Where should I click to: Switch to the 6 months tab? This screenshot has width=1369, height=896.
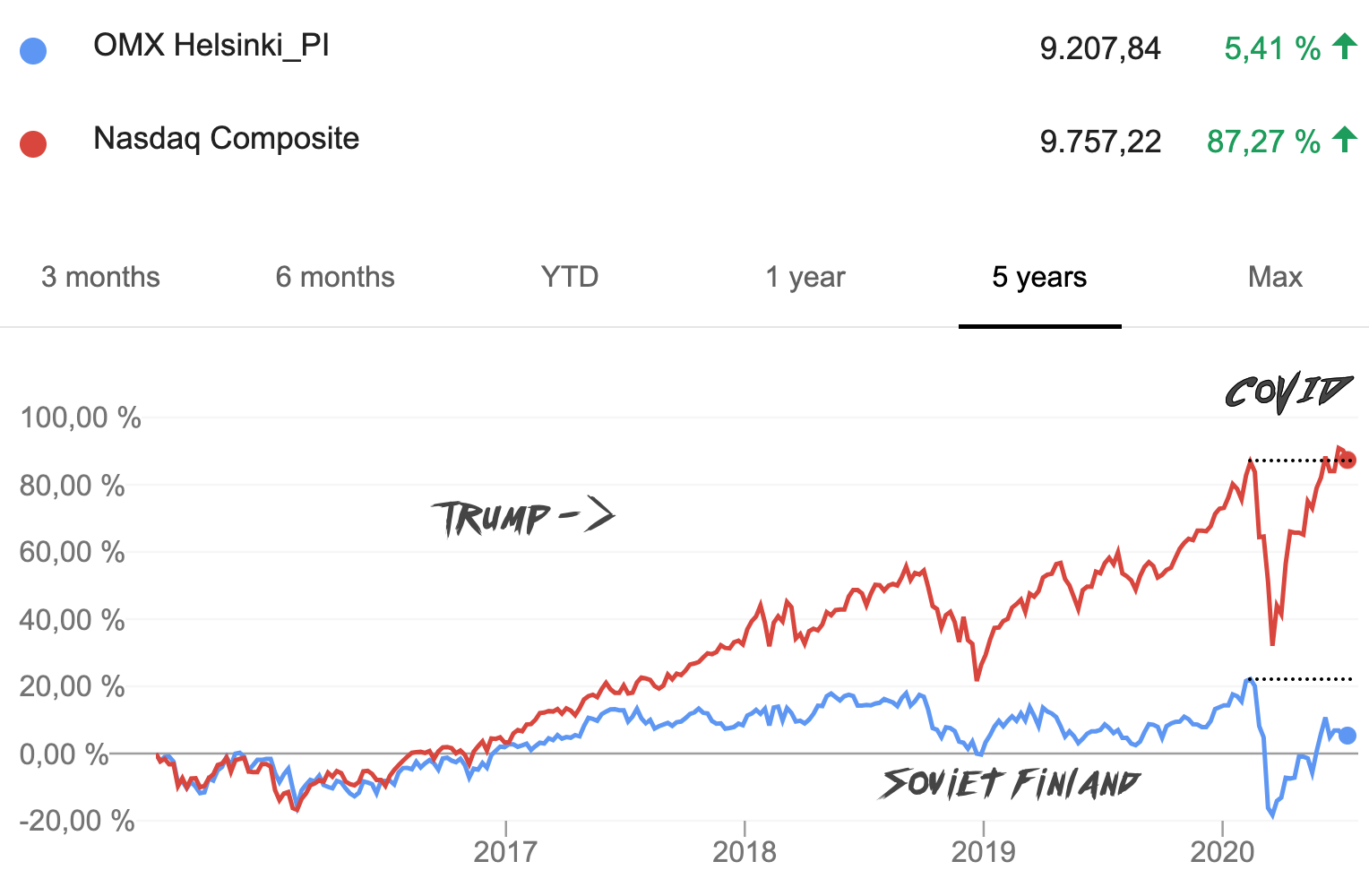coord(335,277)
